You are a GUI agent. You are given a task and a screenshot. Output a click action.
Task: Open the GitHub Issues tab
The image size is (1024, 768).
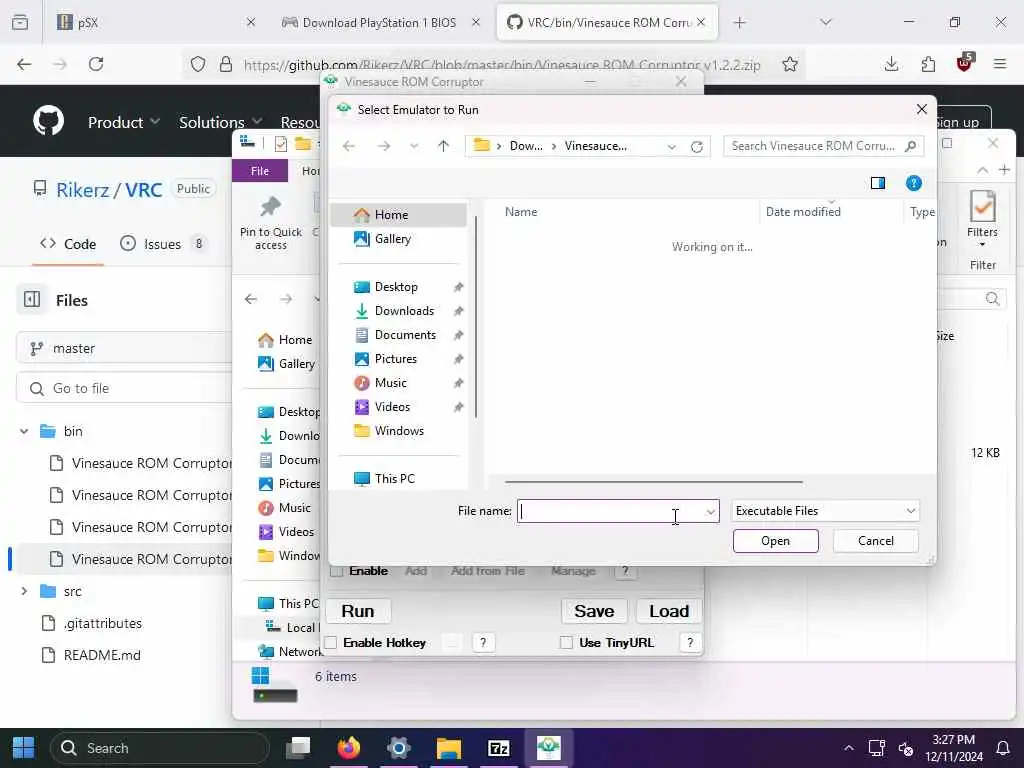point(163,244)
